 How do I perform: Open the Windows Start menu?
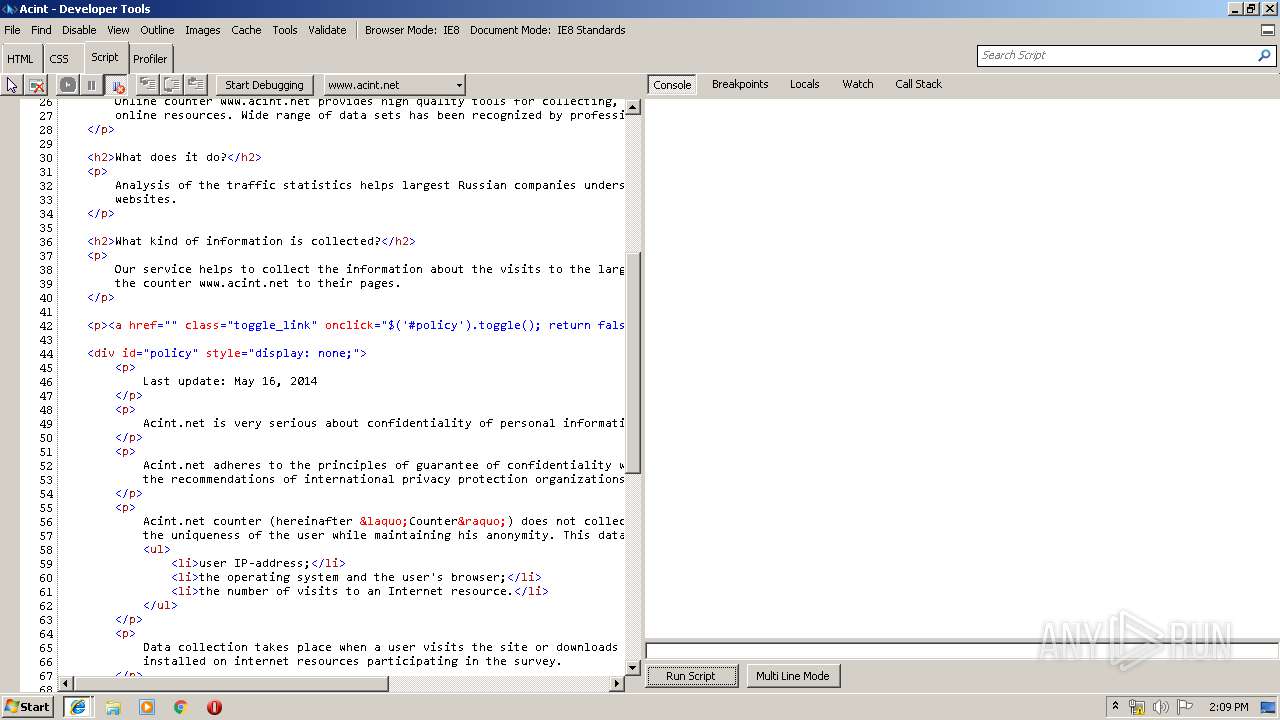pos(27,707)
